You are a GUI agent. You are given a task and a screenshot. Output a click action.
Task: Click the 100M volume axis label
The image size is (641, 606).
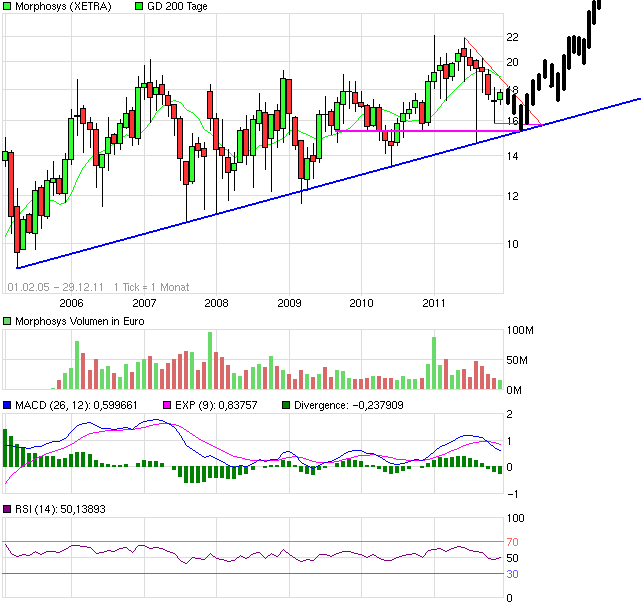tap(520, 330)
